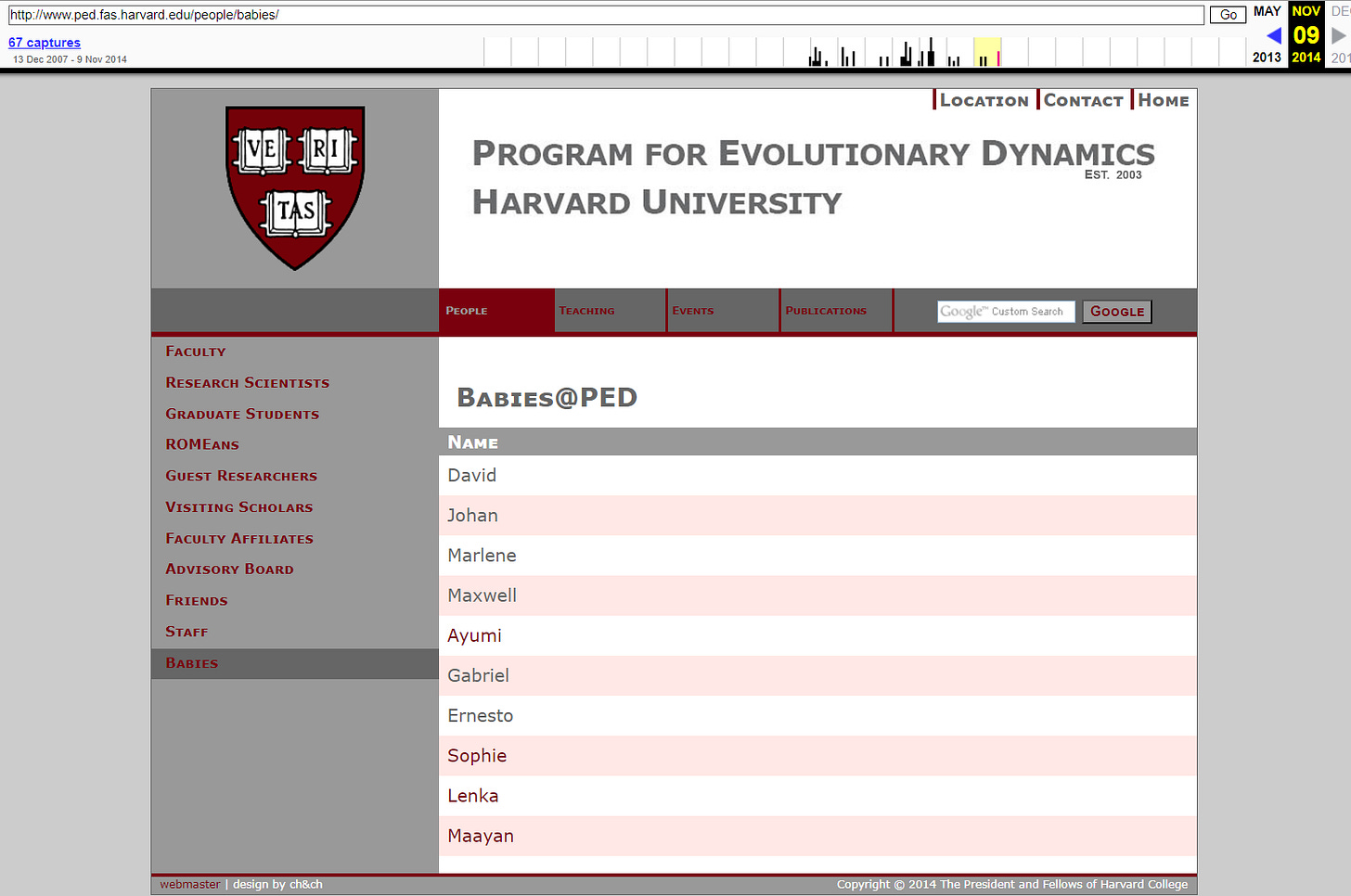Click the Gabriel row
1351x896 pixels.
[817, 676]
